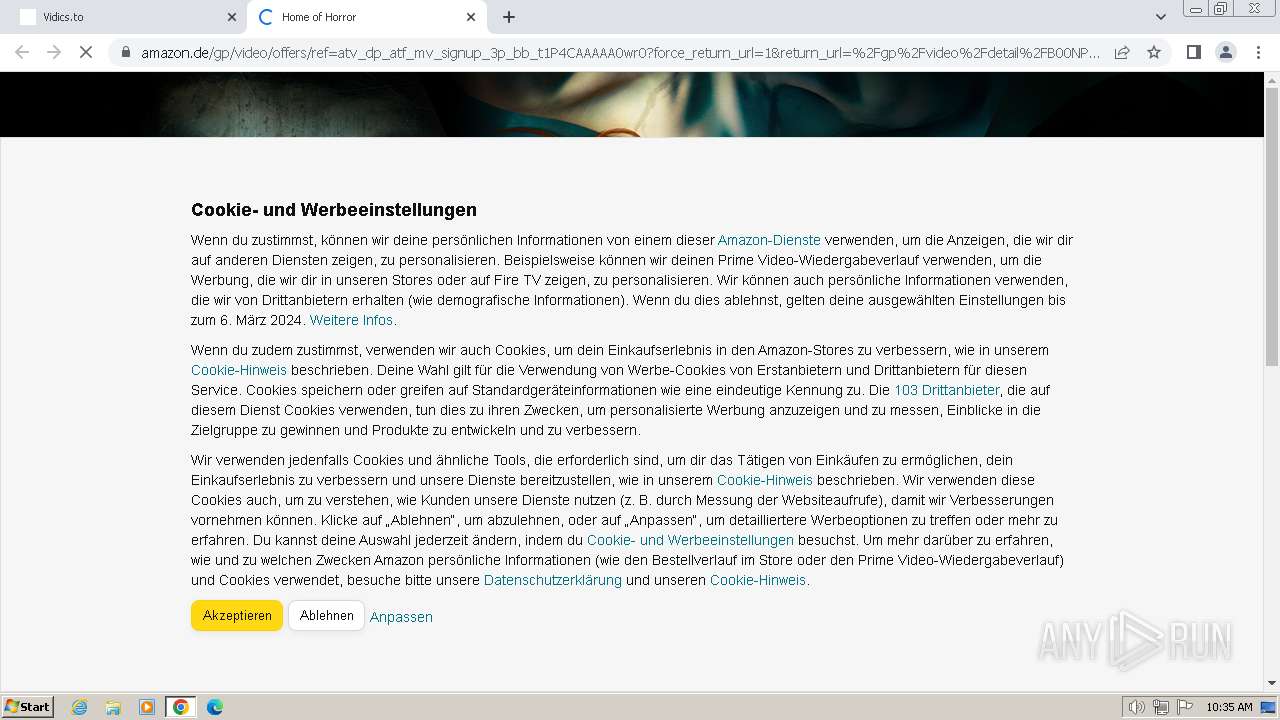Open the Cookie-Hinweis link in third paragraph
Image resolution: width=1280 pixels, height=720 pixels.
coord(765,480)
